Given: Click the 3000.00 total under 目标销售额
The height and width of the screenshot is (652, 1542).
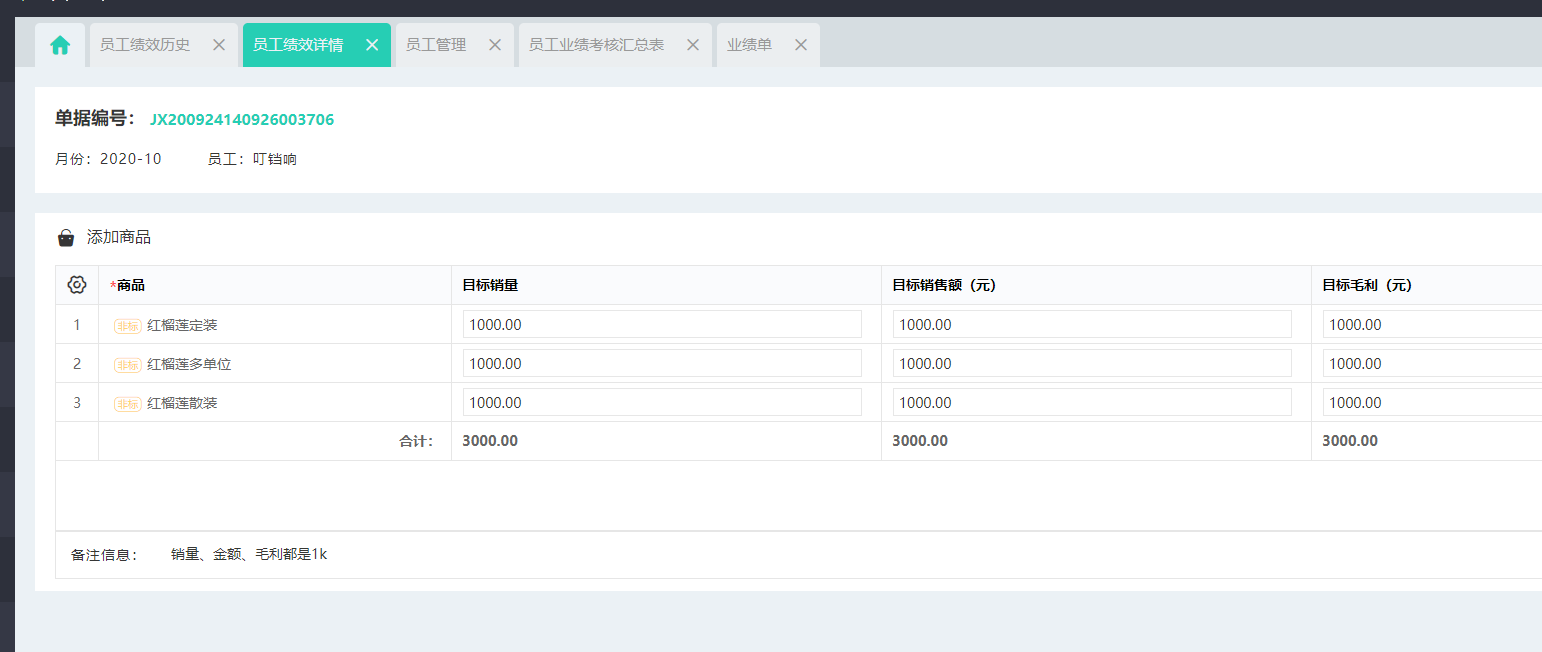Looking at the screenshot, I should pyautogui.click(x=920, y=441).
